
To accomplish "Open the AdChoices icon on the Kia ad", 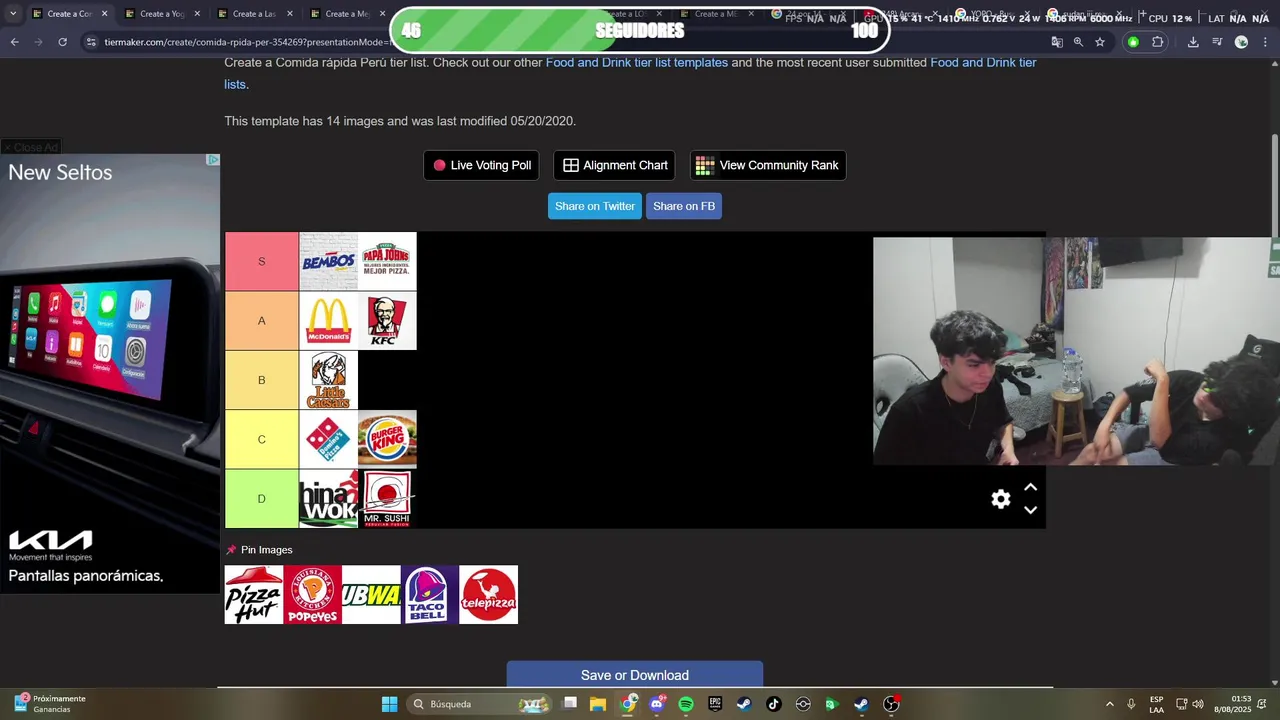I will [x=213, y=160].
